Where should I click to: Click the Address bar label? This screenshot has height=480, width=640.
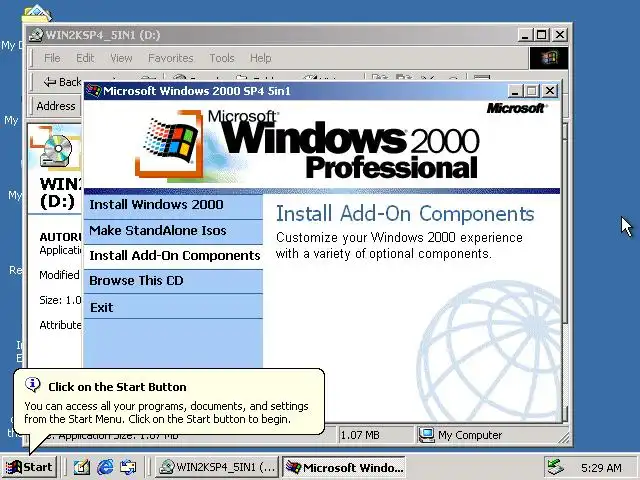tap(56, 106)
